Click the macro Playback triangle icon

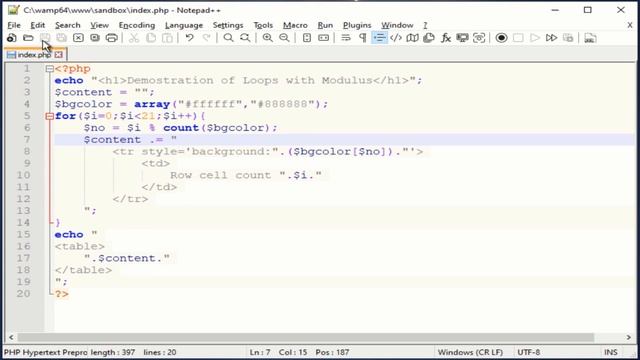pos(535,38)
